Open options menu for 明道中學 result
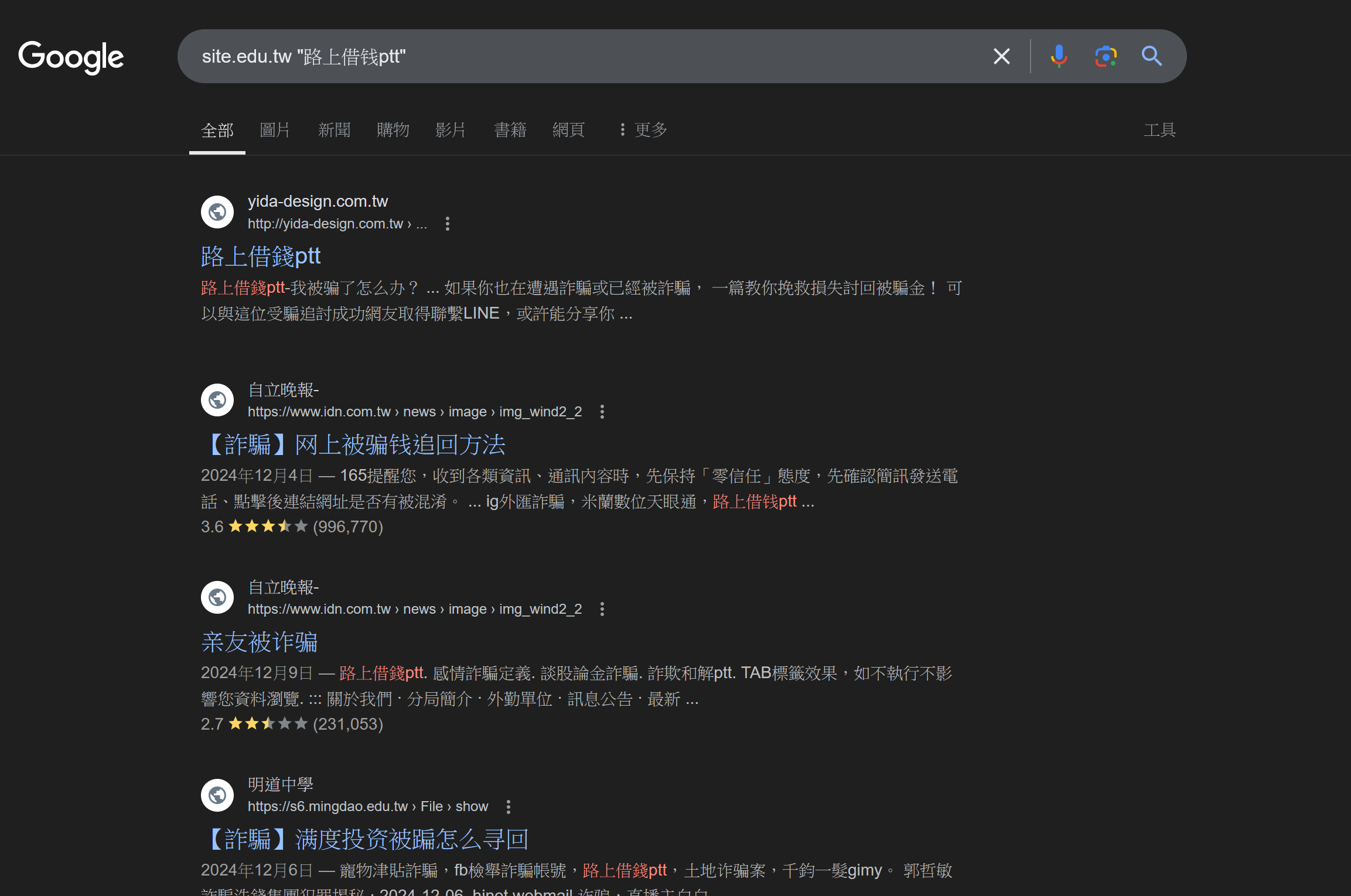1351x896 pixels. tap(509, 807)
